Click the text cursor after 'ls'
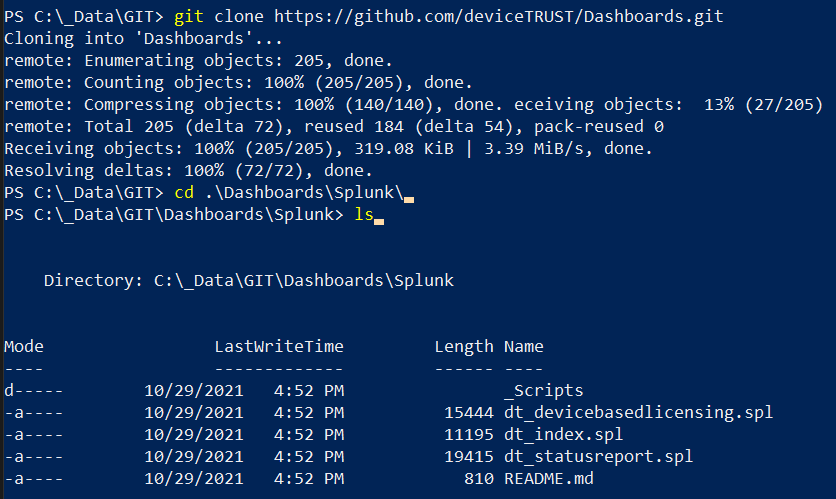The height and width of the screenshot is (499, 836). click(x=379, y=217)
